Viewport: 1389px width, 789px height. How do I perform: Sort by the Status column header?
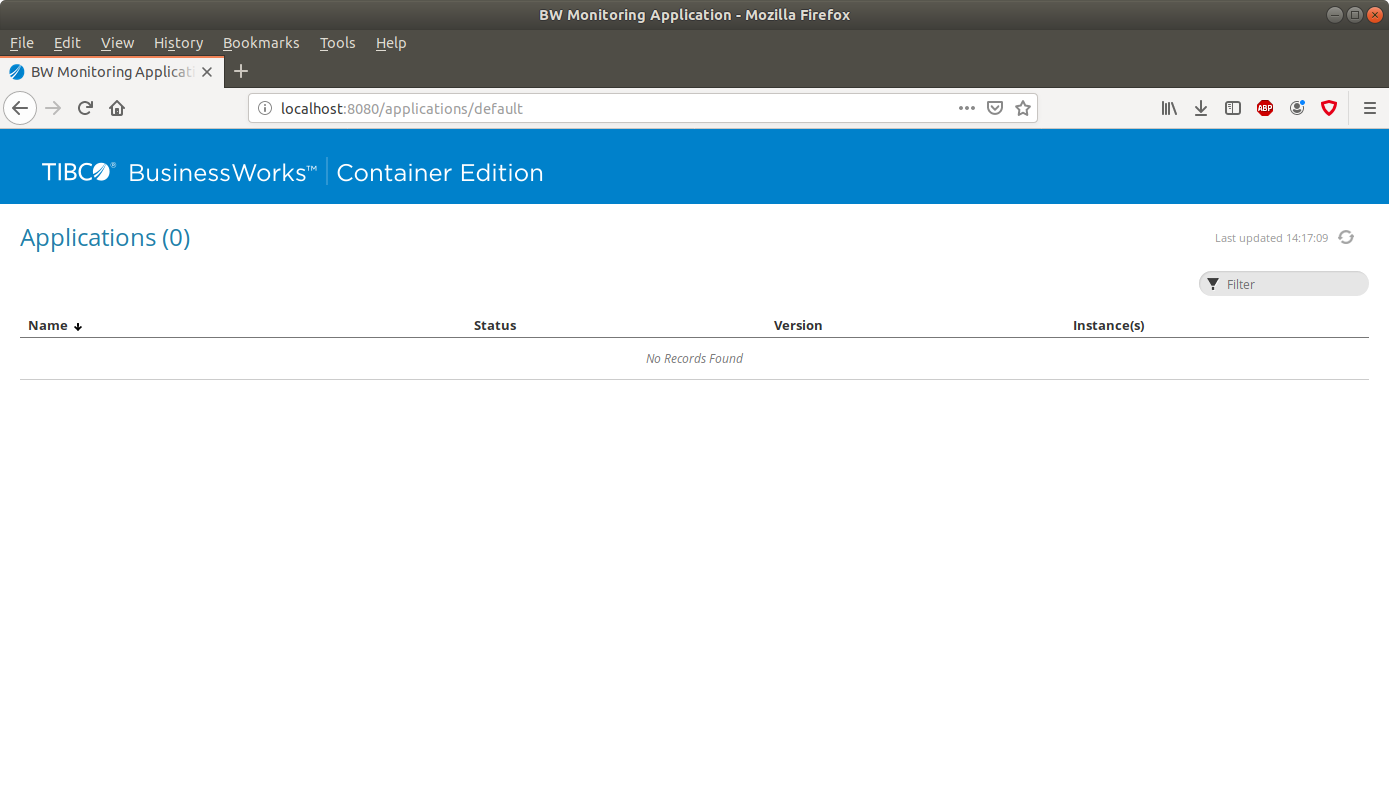[x=495, y=326]
